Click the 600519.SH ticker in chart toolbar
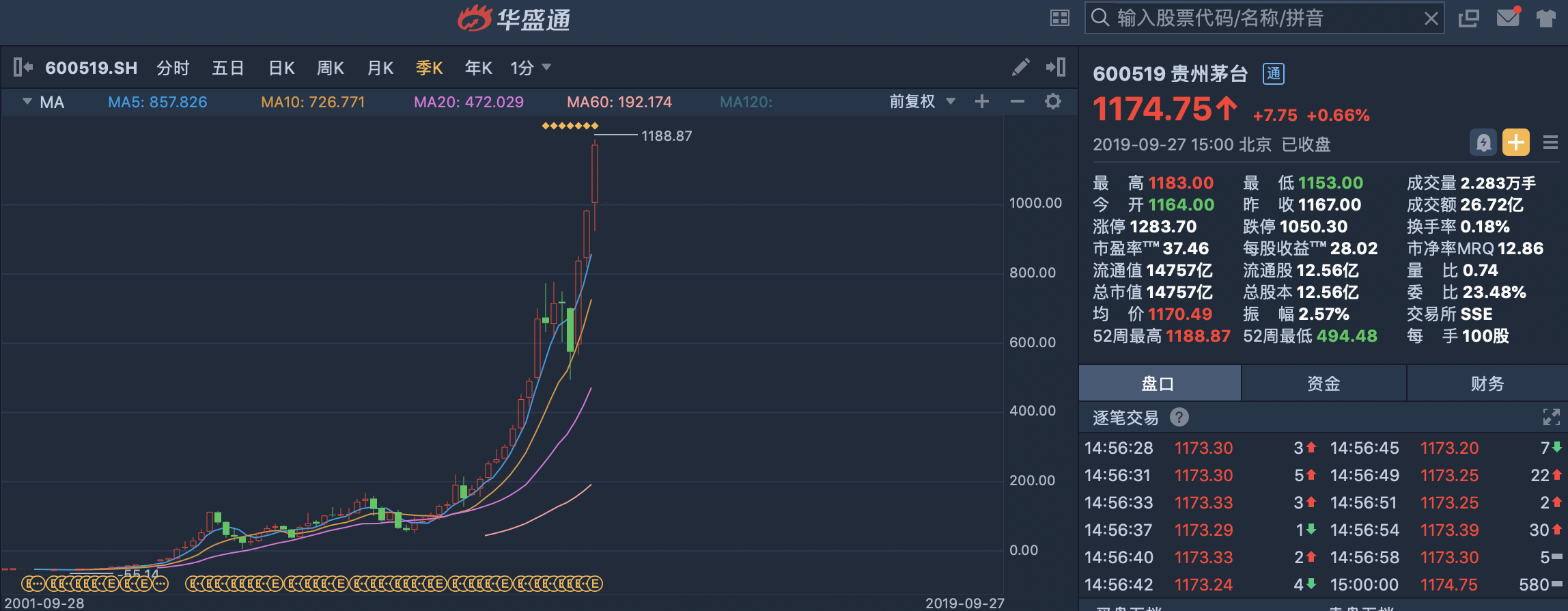Viewport: 1568px width, 611px height. tap(92, 68)
